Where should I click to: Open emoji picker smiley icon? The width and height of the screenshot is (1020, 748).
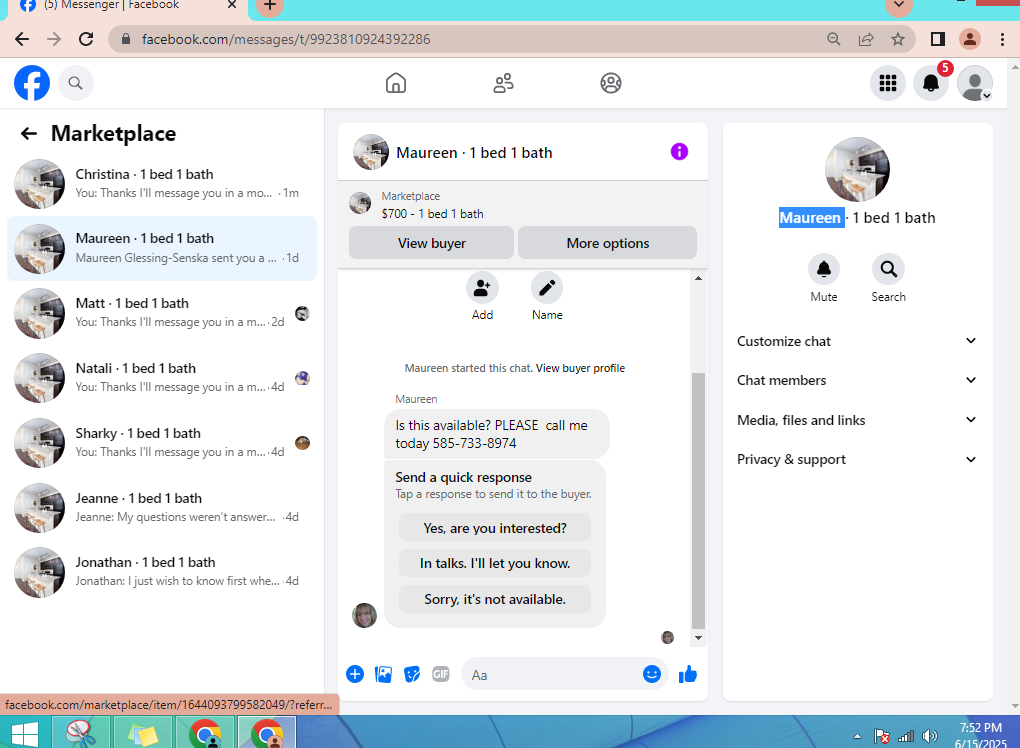652,674
